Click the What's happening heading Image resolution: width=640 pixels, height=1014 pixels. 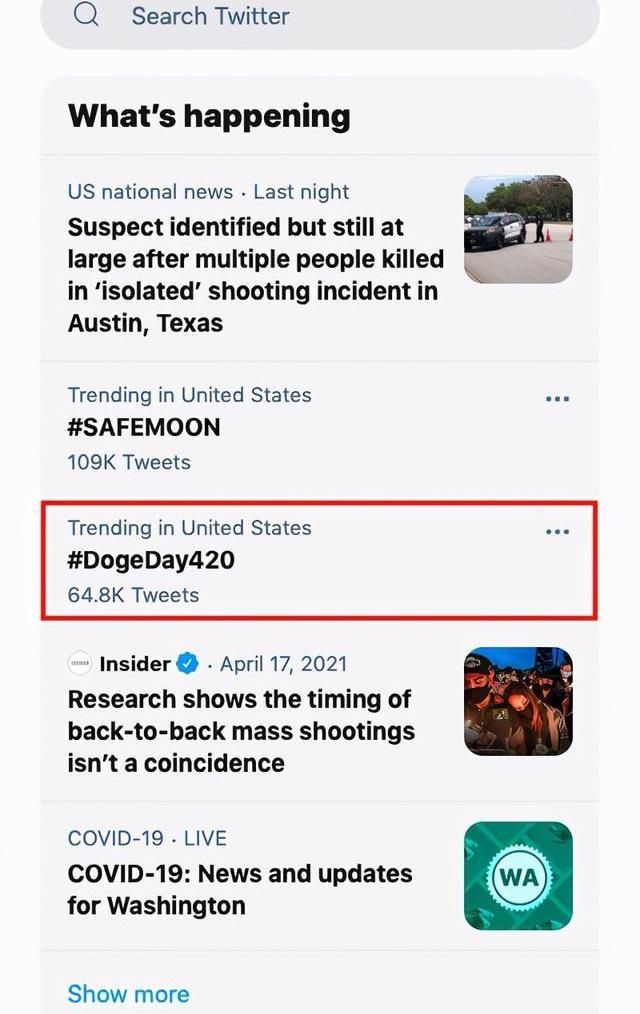(x=209, y=116)
